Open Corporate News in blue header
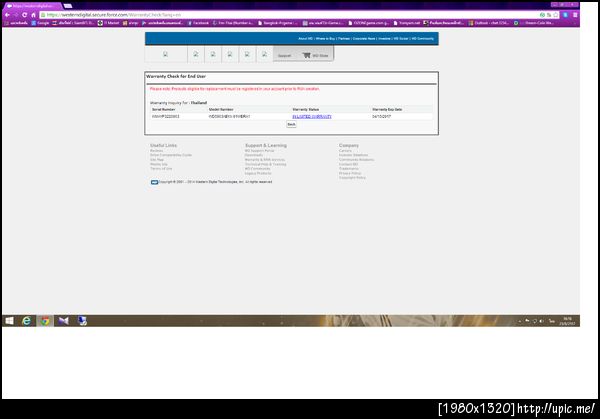This screenshot has height=419, width=600. (364, 39)
